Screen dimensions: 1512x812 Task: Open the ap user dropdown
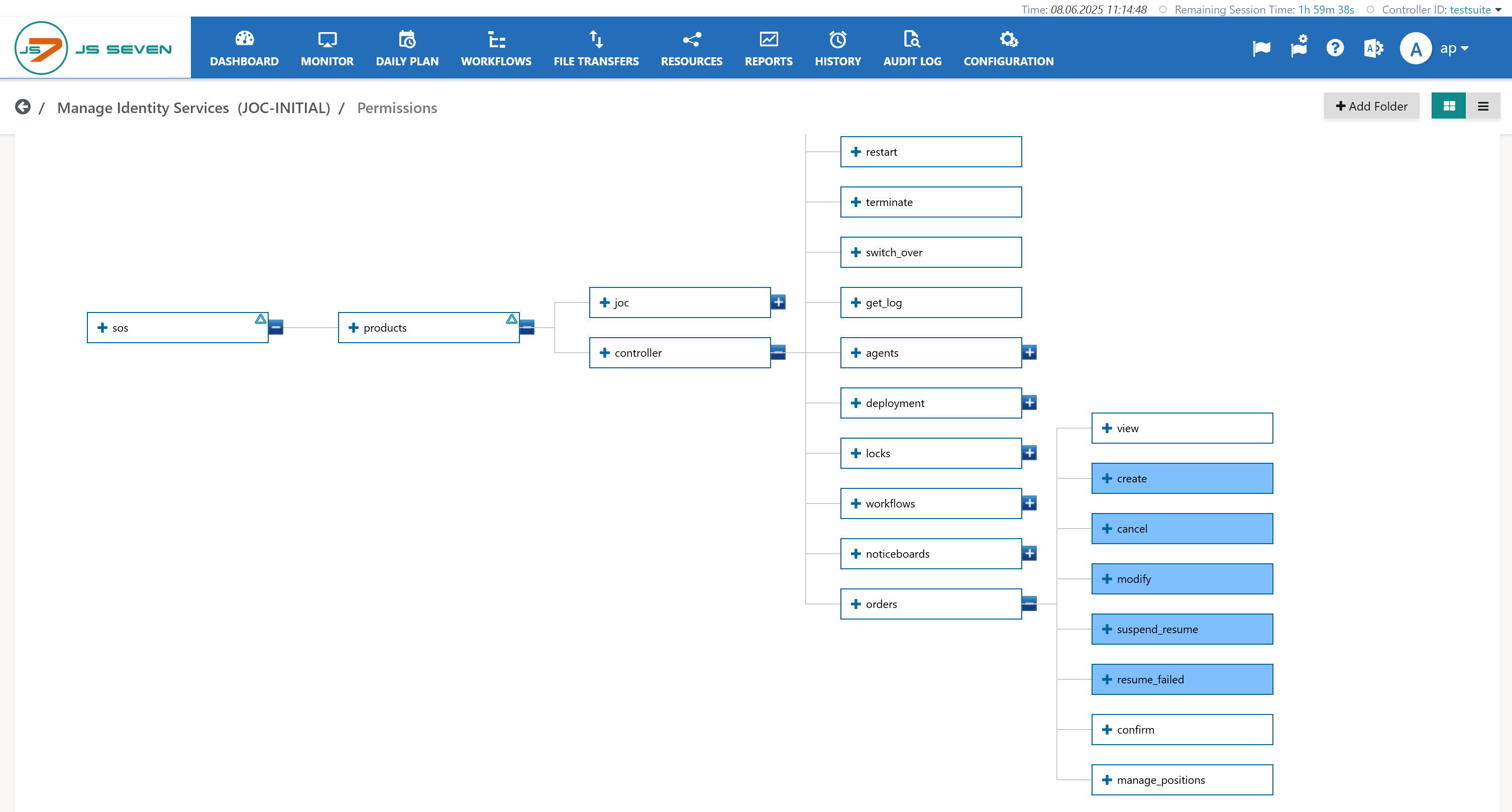1454,48
